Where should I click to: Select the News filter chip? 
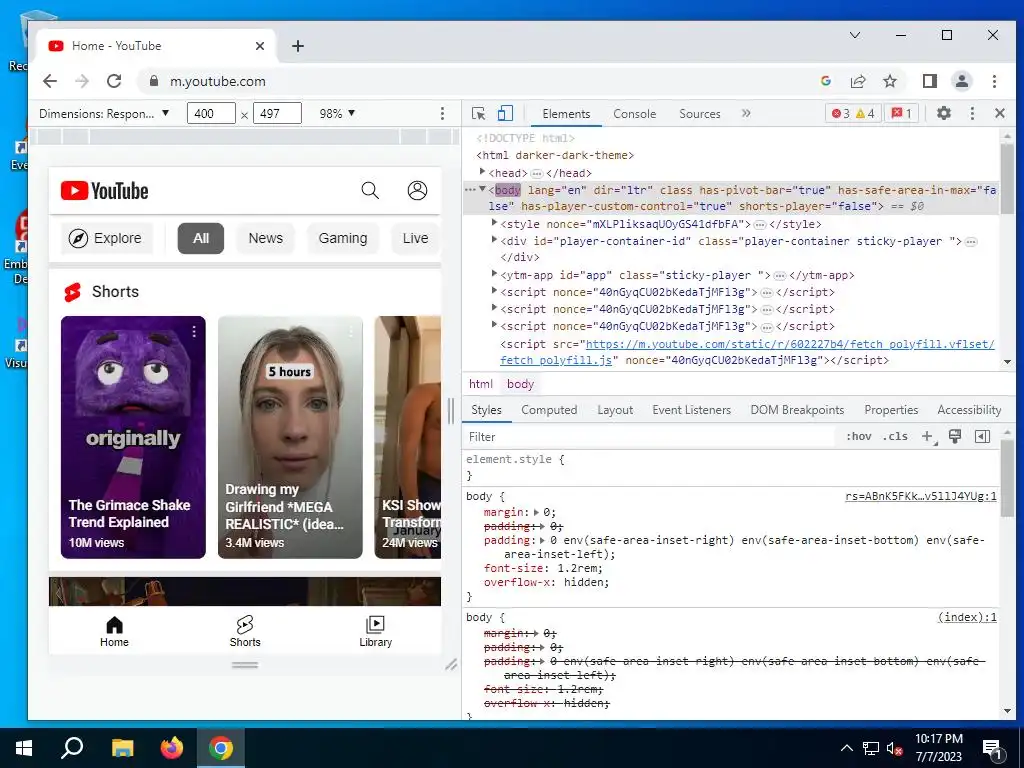tap(265, 238)
